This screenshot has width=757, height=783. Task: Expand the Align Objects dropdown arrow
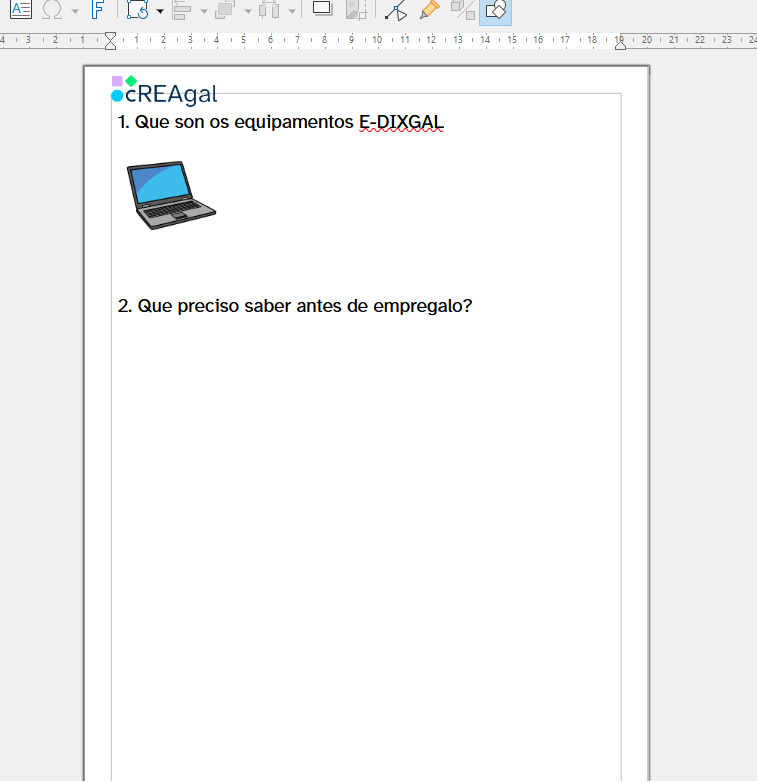[x=204, y=11]
